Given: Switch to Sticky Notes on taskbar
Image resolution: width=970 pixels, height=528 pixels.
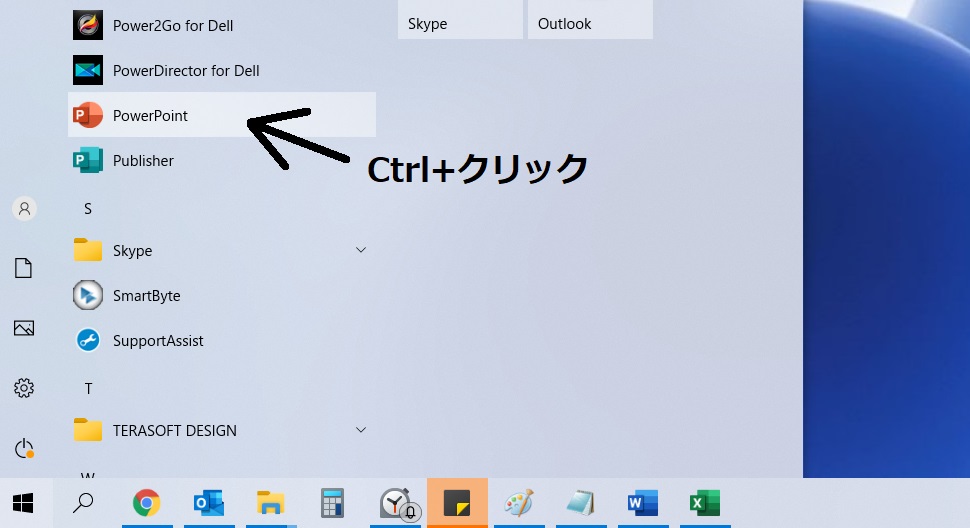Looking at the screenshot, I should pos(457,503).
